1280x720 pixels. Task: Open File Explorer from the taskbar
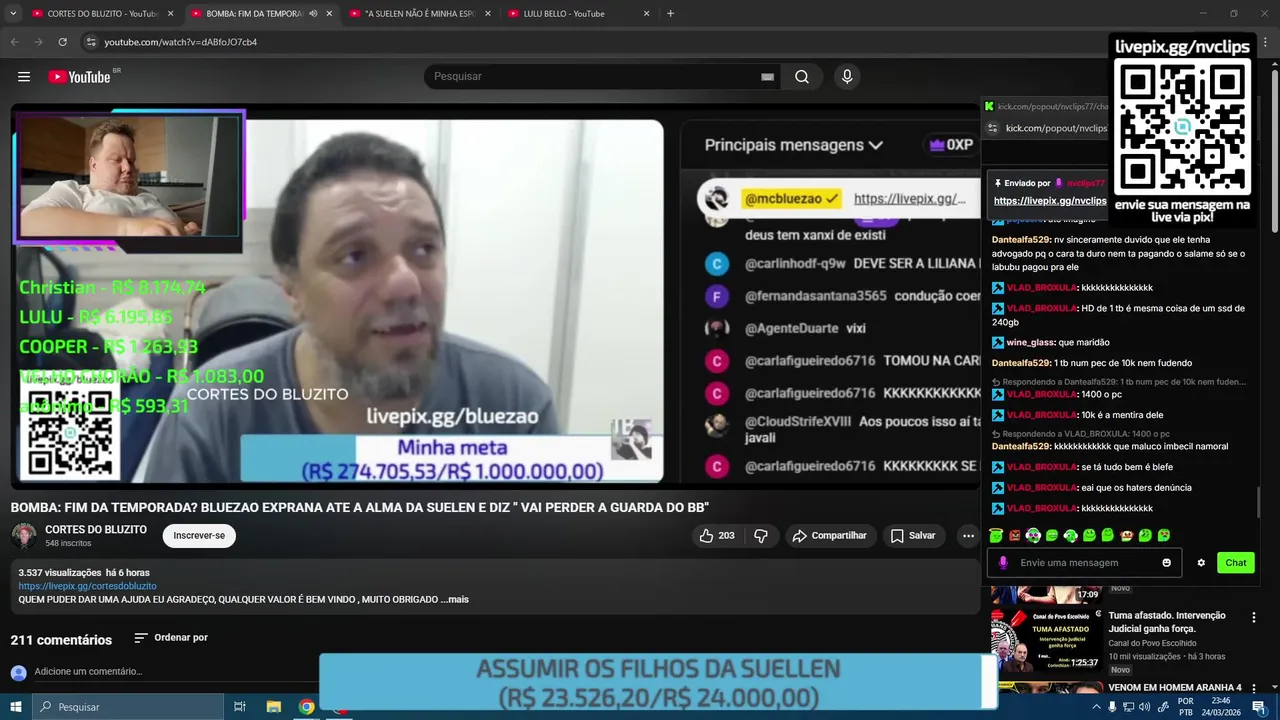point(273,707)
